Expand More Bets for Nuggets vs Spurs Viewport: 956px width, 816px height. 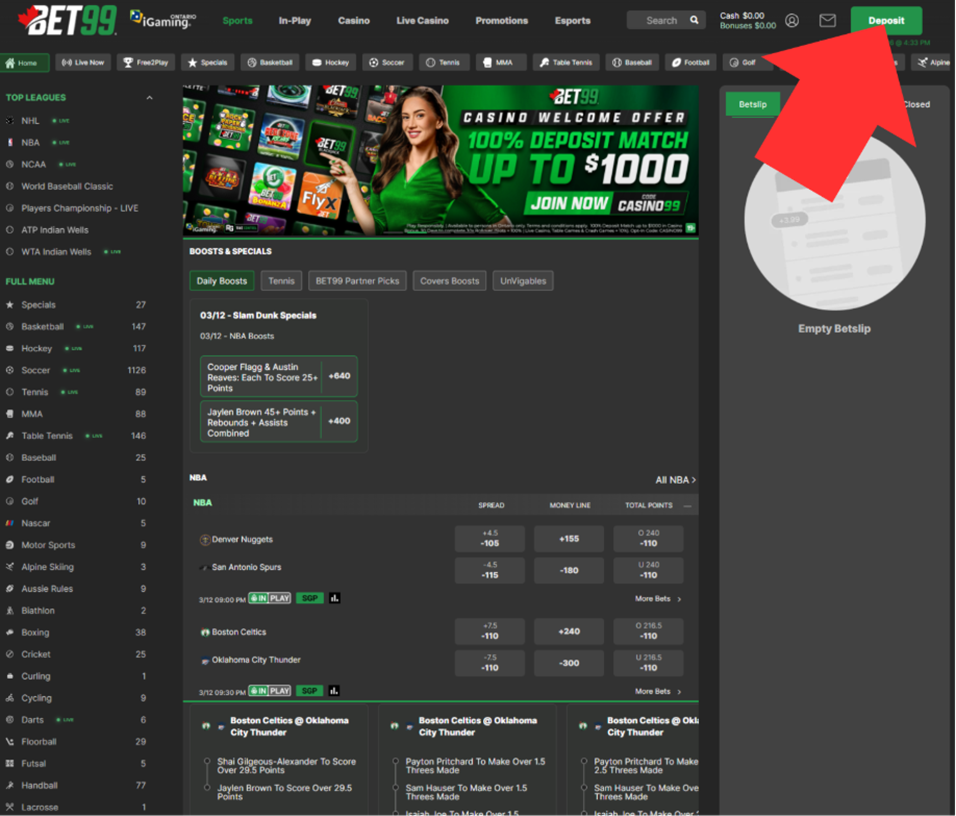tap(658, 599)
